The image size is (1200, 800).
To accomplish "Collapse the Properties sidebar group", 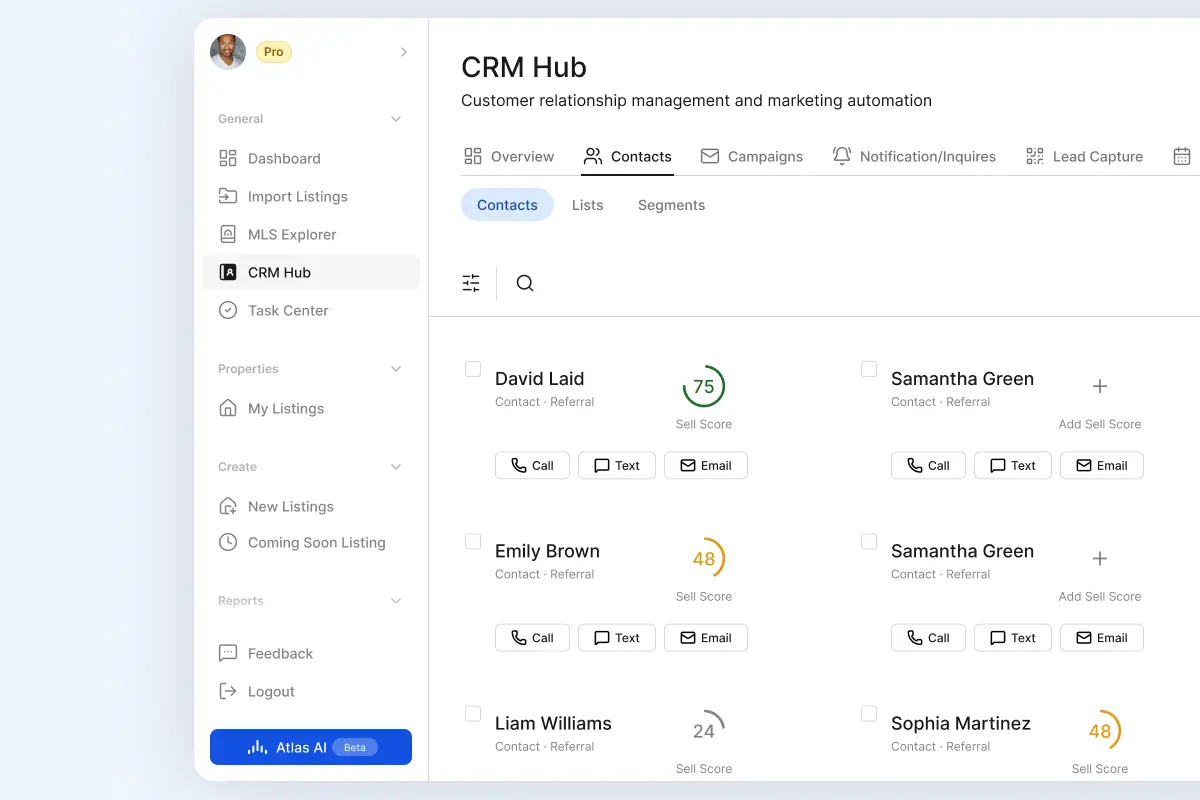I will 396,369.
